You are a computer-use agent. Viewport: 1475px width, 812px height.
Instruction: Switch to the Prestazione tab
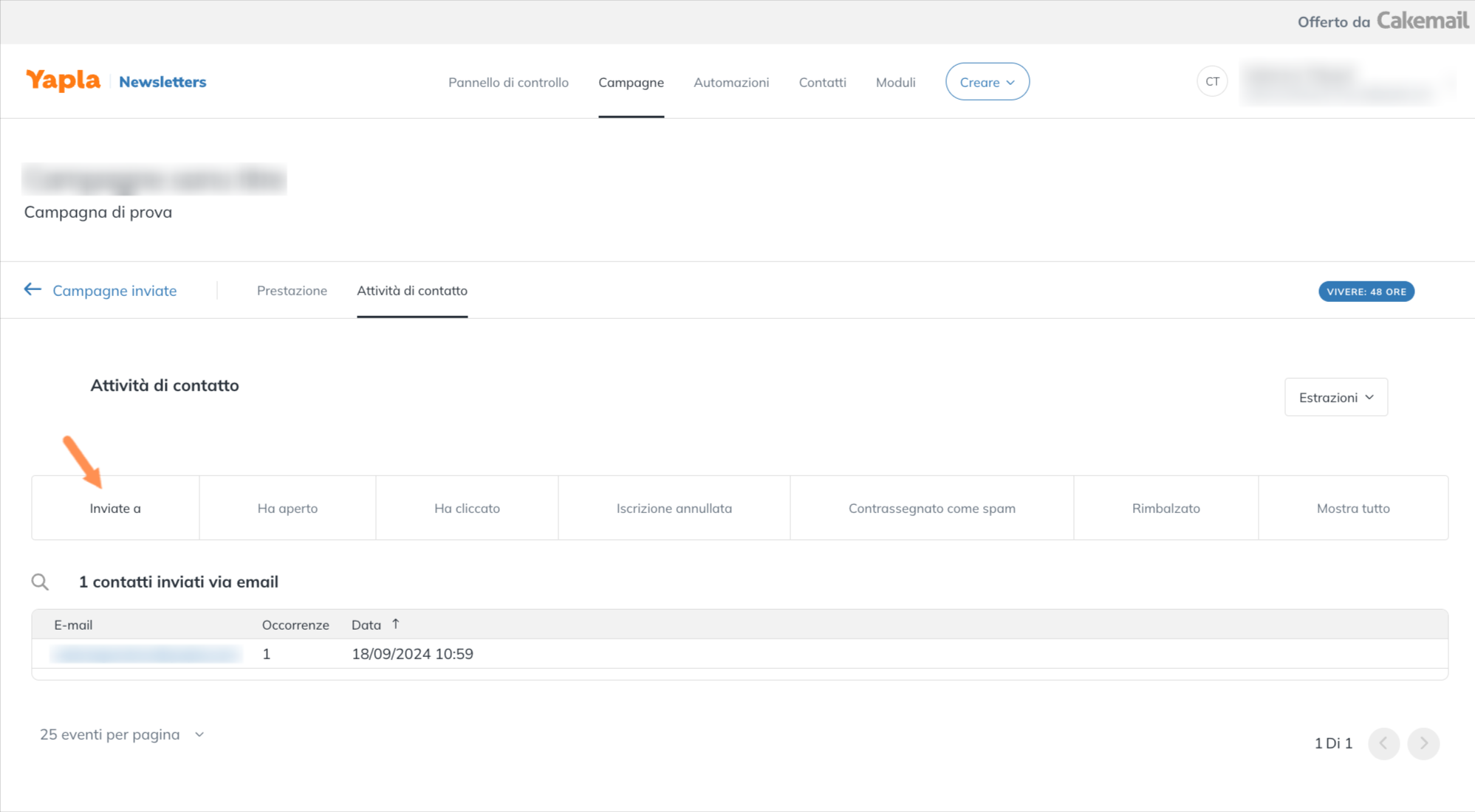click(x=292, y=291)
